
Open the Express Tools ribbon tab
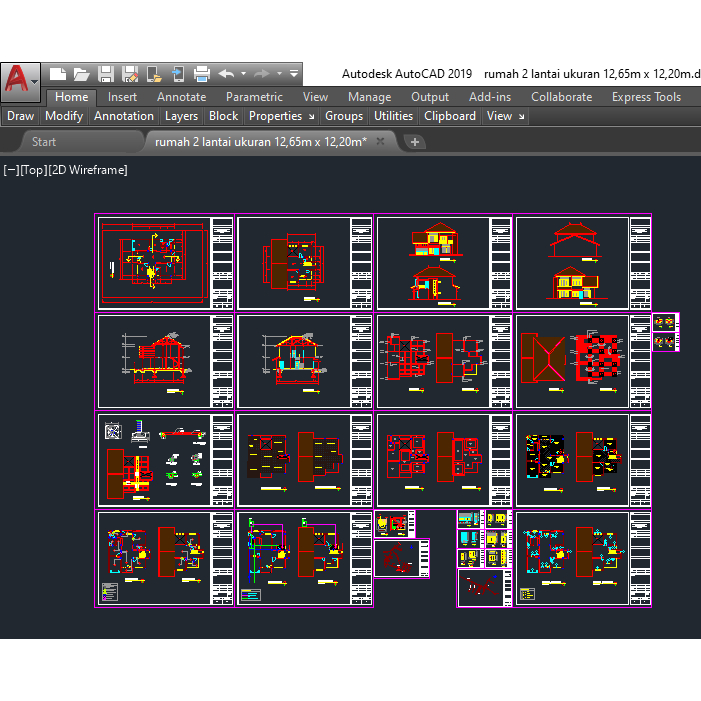[x=646, y=97]
